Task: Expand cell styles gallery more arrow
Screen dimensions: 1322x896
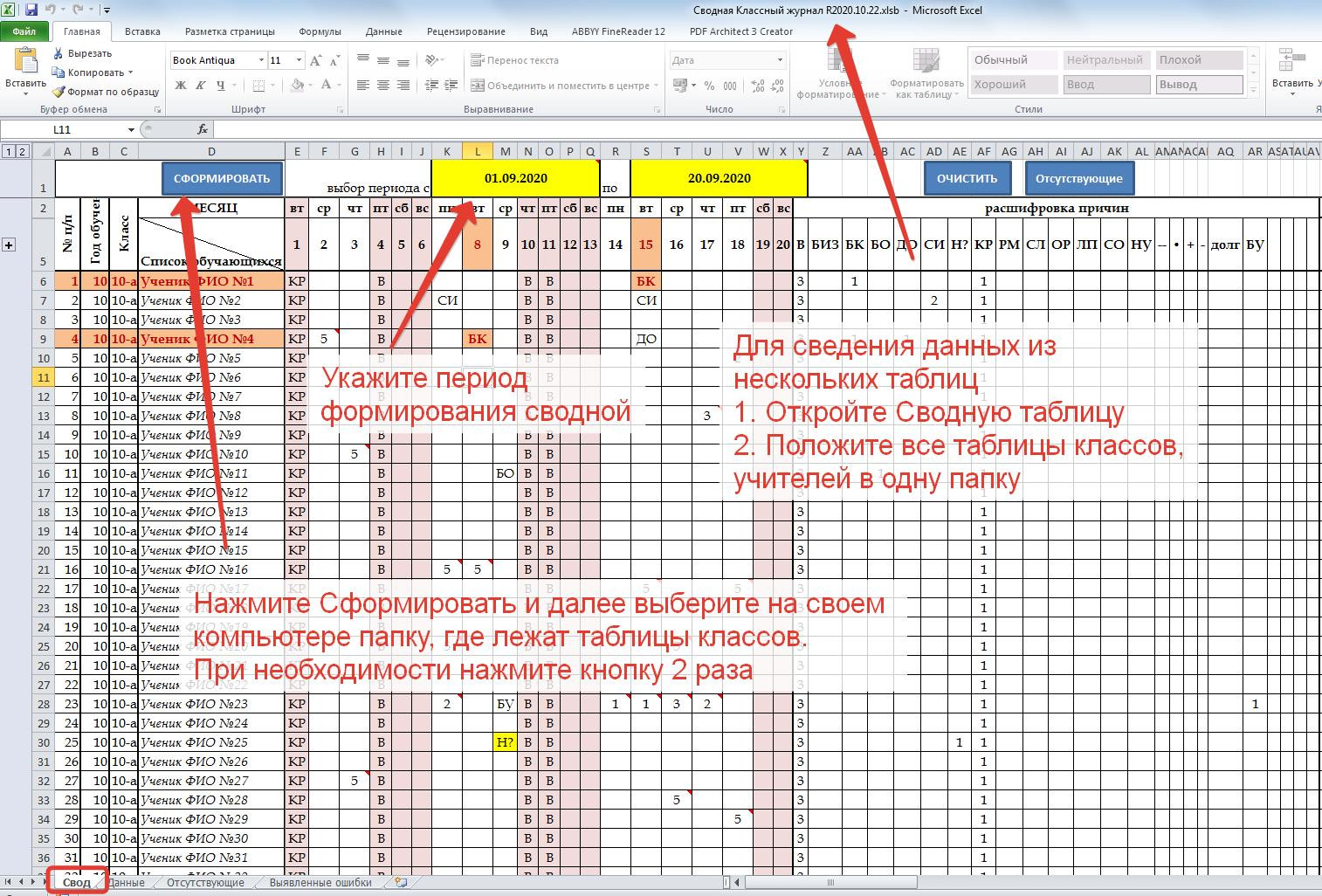Action: (x=1254, y=91)
